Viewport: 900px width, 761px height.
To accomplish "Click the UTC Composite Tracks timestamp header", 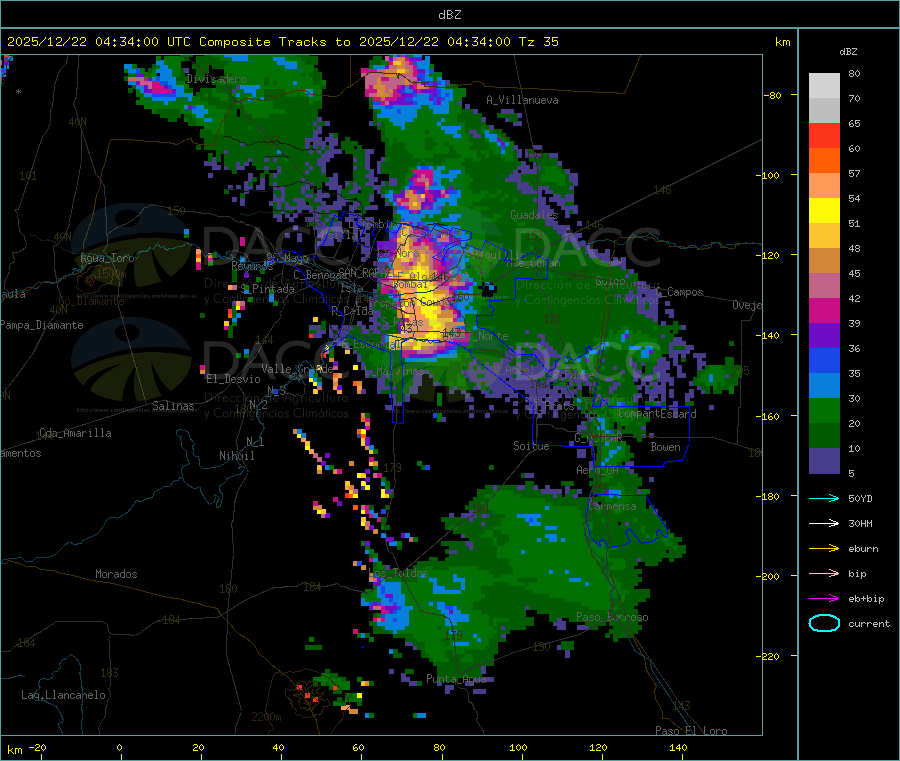I will click(x=282, y=42).
